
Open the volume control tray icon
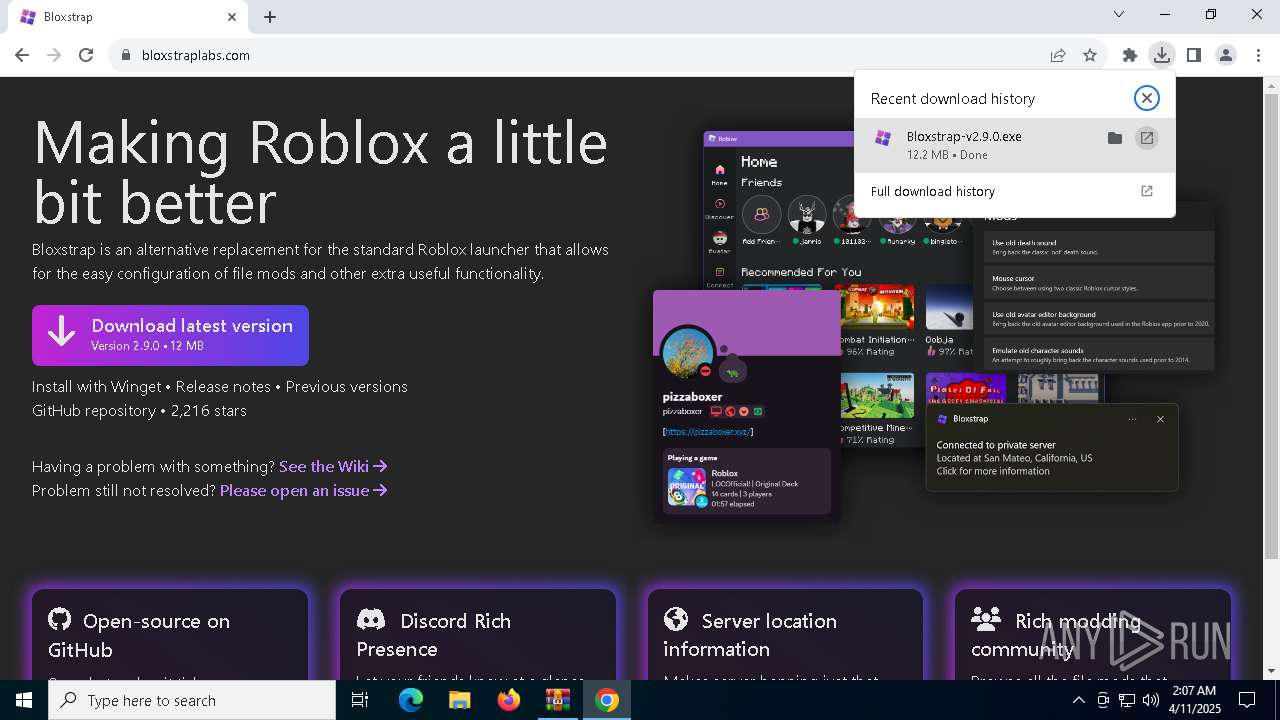pos(1151,700)
